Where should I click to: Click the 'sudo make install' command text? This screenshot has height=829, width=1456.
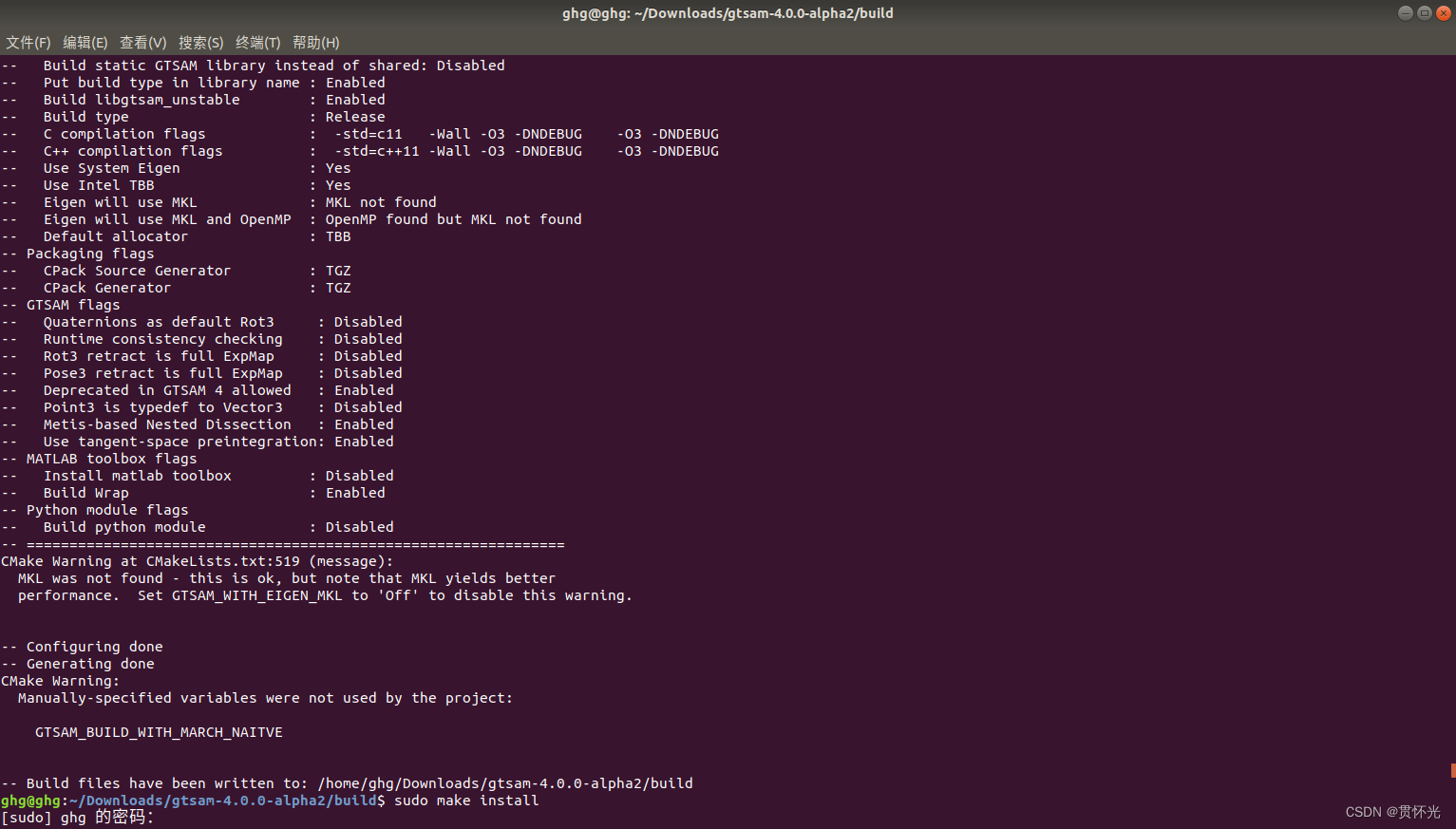click(x=466, y=801)
